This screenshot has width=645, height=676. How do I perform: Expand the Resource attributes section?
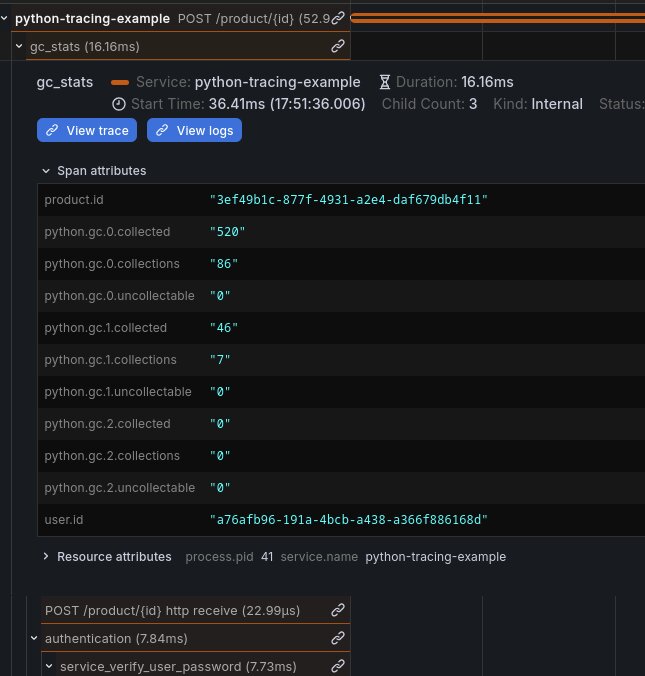pyautogui.click(x=46, y=557)
